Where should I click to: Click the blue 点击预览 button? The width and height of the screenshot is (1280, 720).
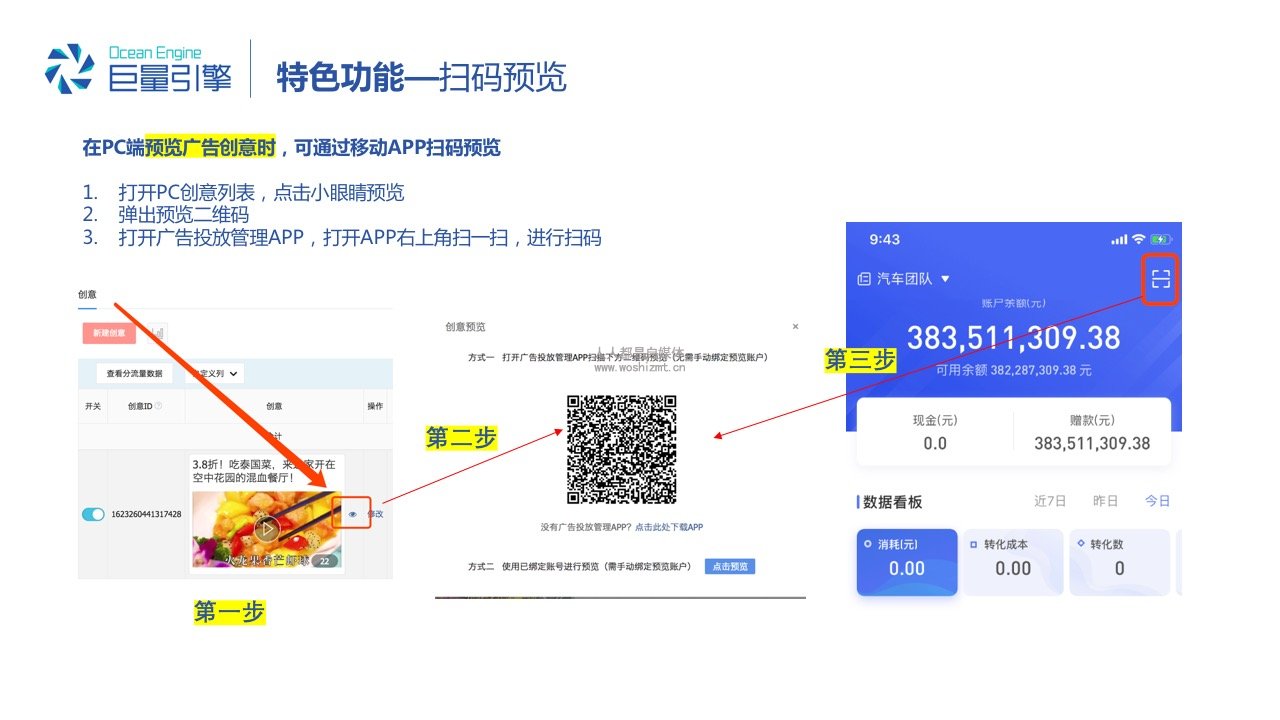point(730,566)
